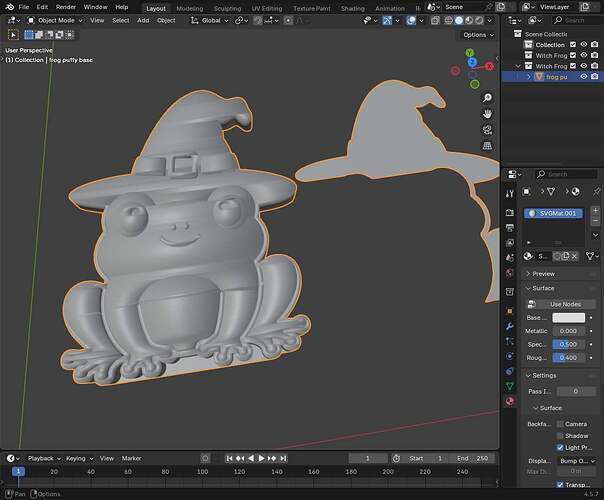This screenshot has width=604, height=500.
Task: Open the timeline Playback menu
Action: point(44,458)
